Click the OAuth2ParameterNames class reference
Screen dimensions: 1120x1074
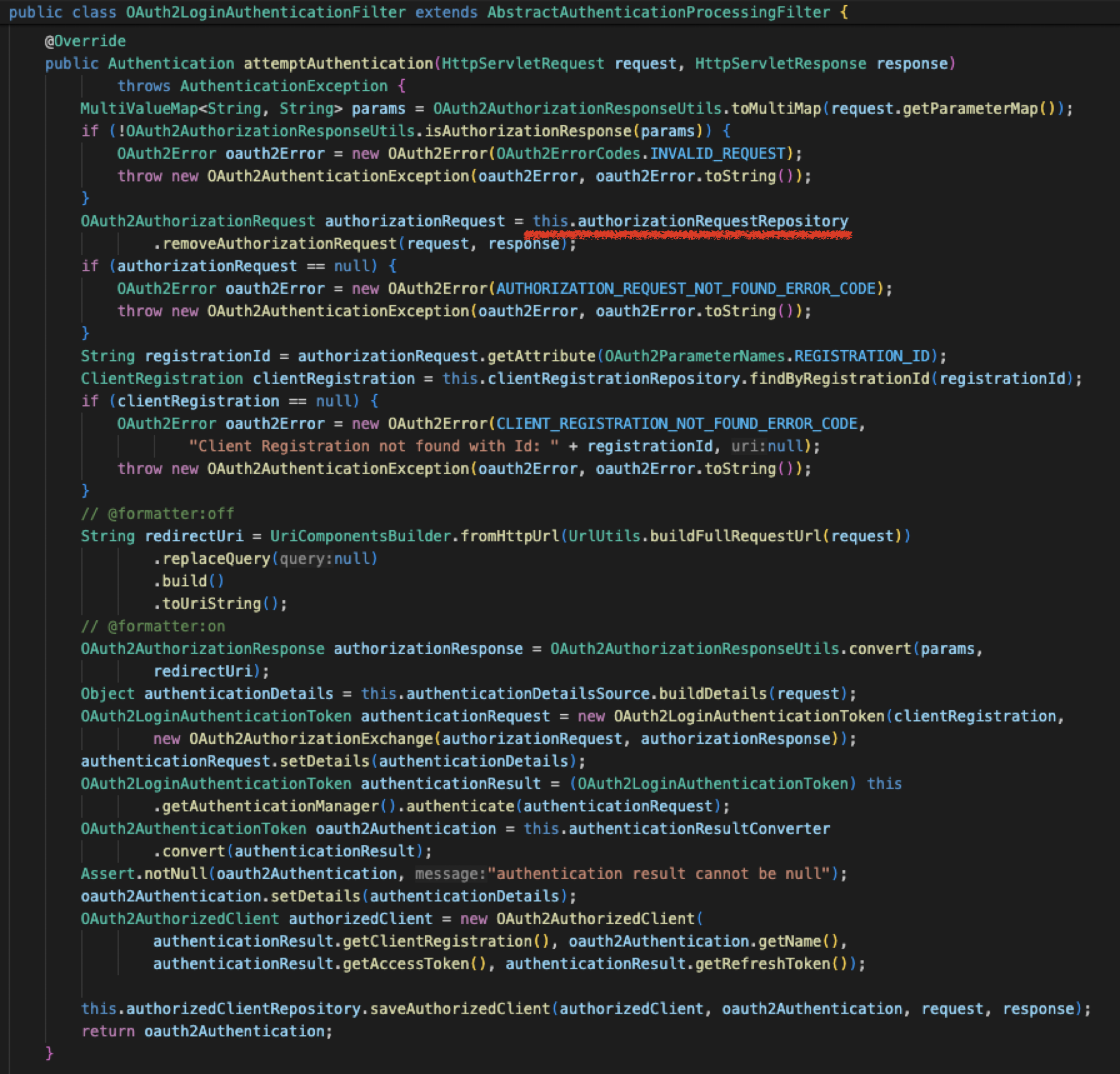(x=694, y=357)
